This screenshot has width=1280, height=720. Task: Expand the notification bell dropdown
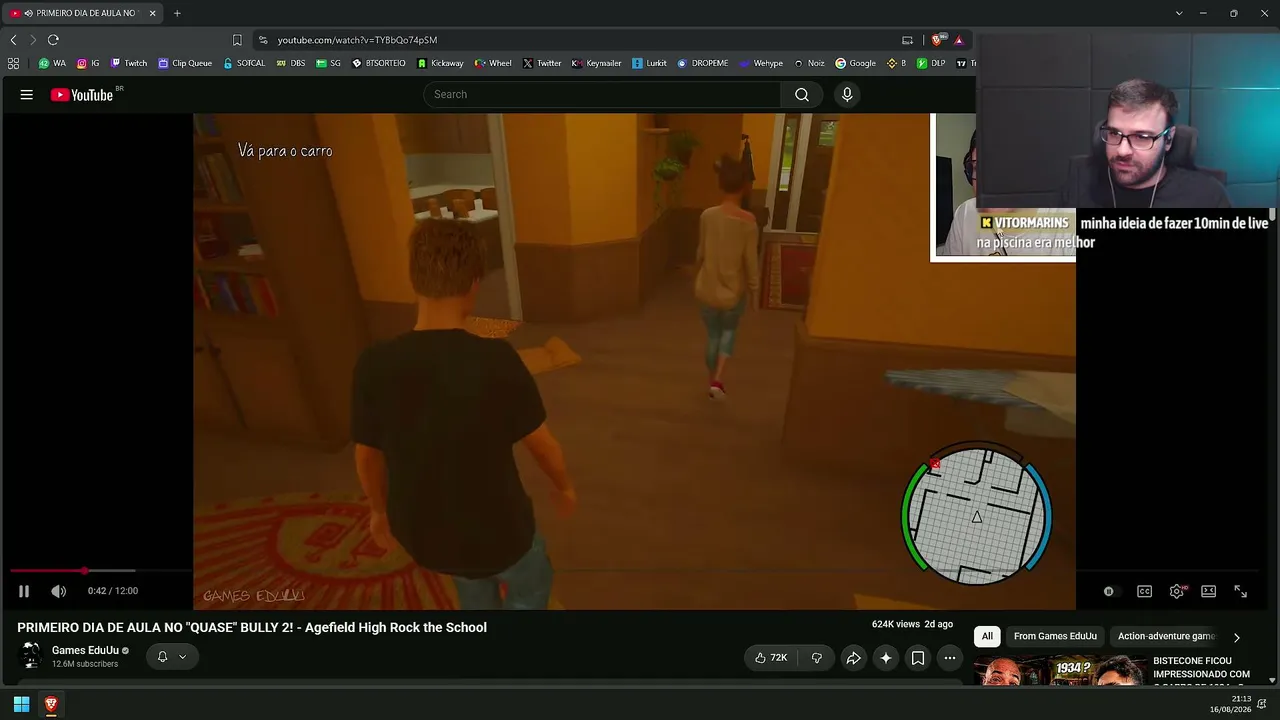tap(171, 657)
